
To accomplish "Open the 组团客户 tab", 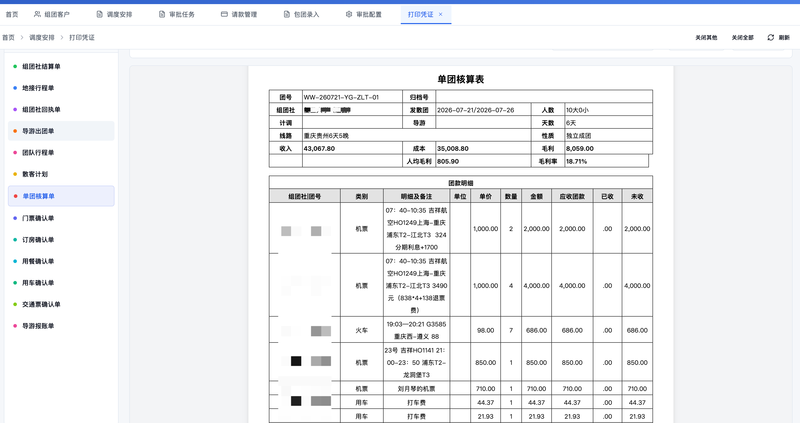I will [x=52, y=14].
